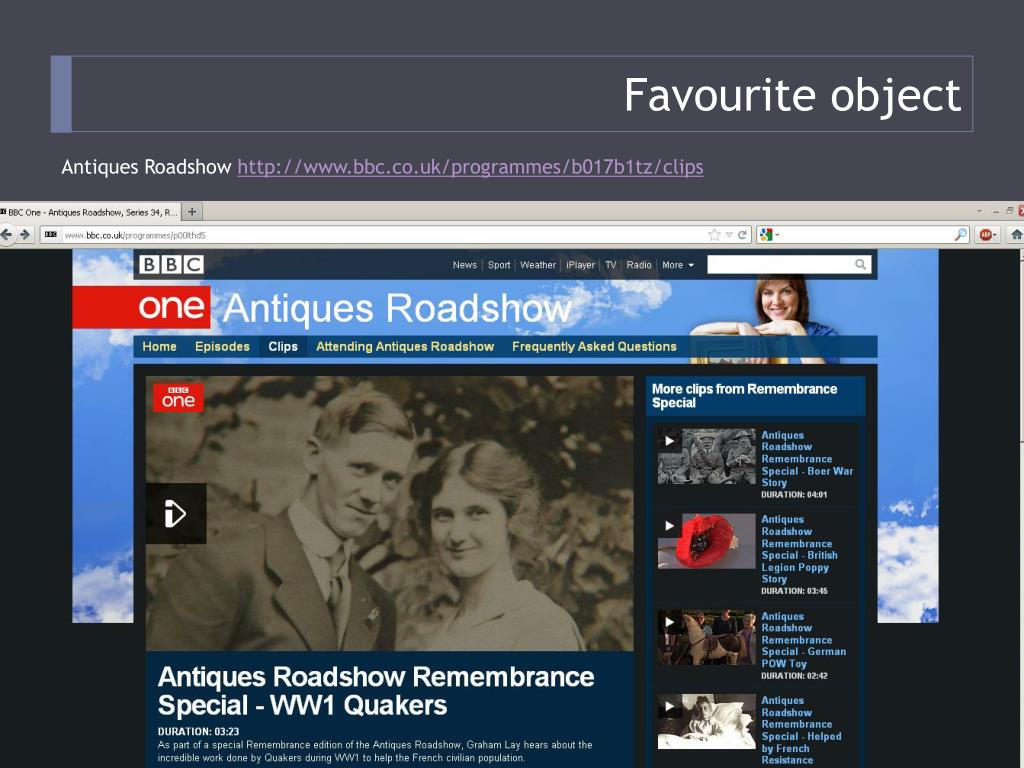Click the 'DURATION: 04:01' text

794,495
